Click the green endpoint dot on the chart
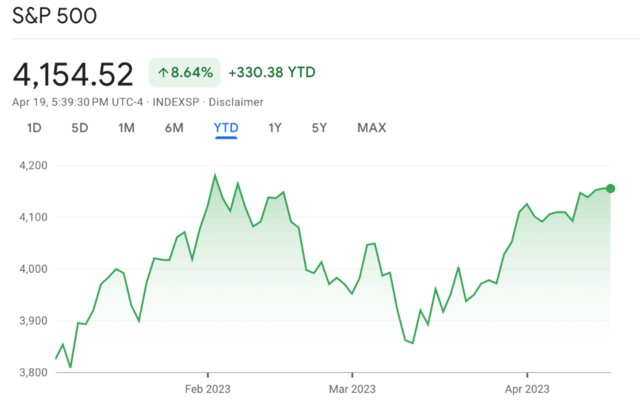The width and height of the screenshot is (640, 411). [610, 188]
